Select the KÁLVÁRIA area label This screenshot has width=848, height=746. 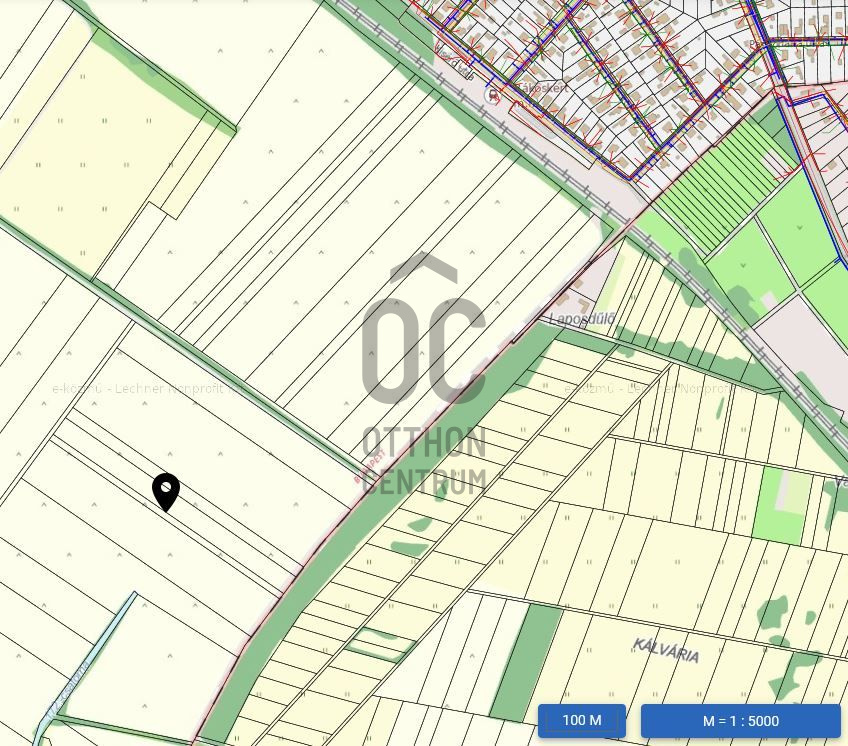click(x=666, y=650)
